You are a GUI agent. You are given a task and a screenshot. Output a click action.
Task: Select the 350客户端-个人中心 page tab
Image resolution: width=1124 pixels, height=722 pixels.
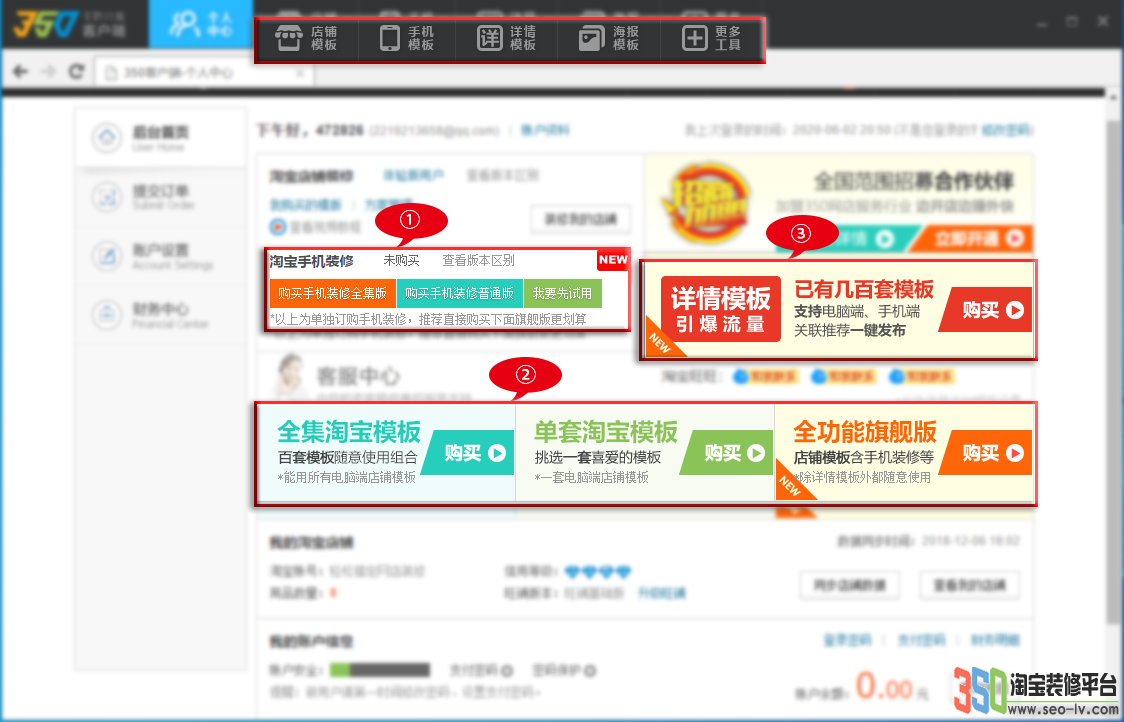coord(204,72)
